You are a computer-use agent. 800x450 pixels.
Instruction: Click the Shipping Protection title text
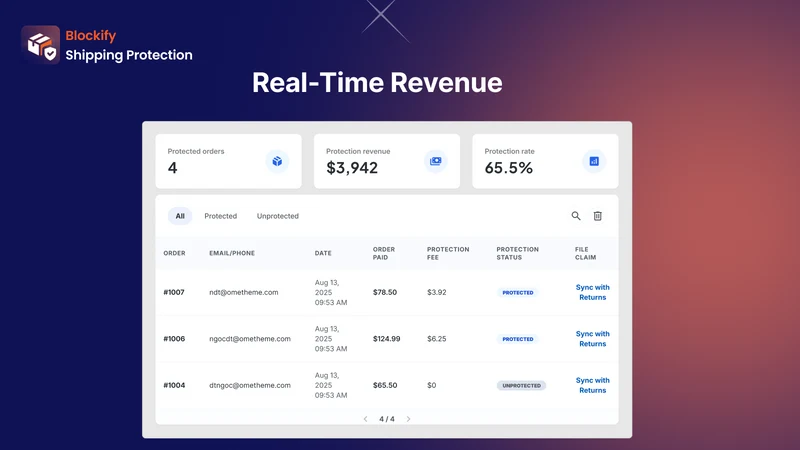pos(129,55)
